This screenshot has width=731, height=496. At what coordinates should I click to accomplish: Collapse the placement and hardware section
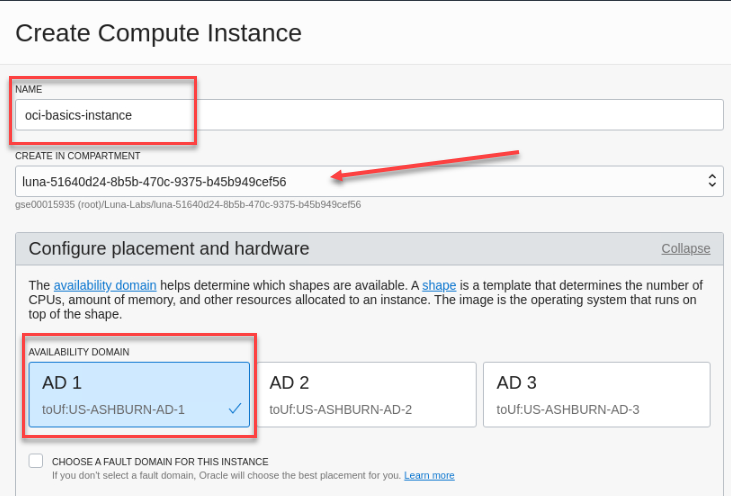click(x=686, y=248)
